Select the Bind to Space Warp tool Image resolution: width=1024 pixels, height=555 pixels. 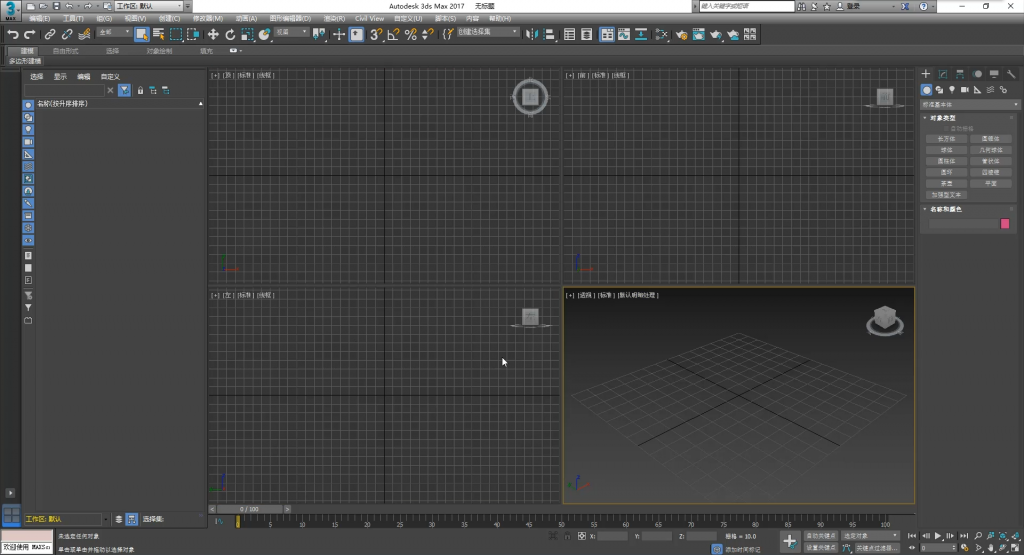point(84,35)
